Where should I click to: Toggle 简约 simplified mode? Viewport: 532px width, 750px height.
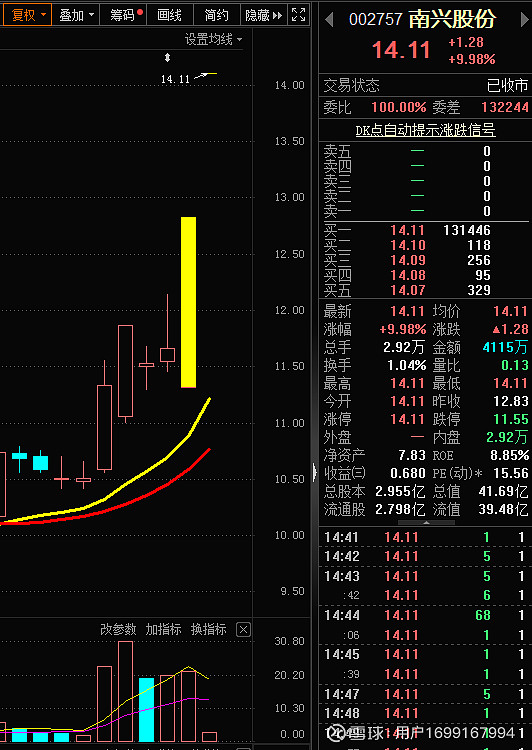[216, 15]
